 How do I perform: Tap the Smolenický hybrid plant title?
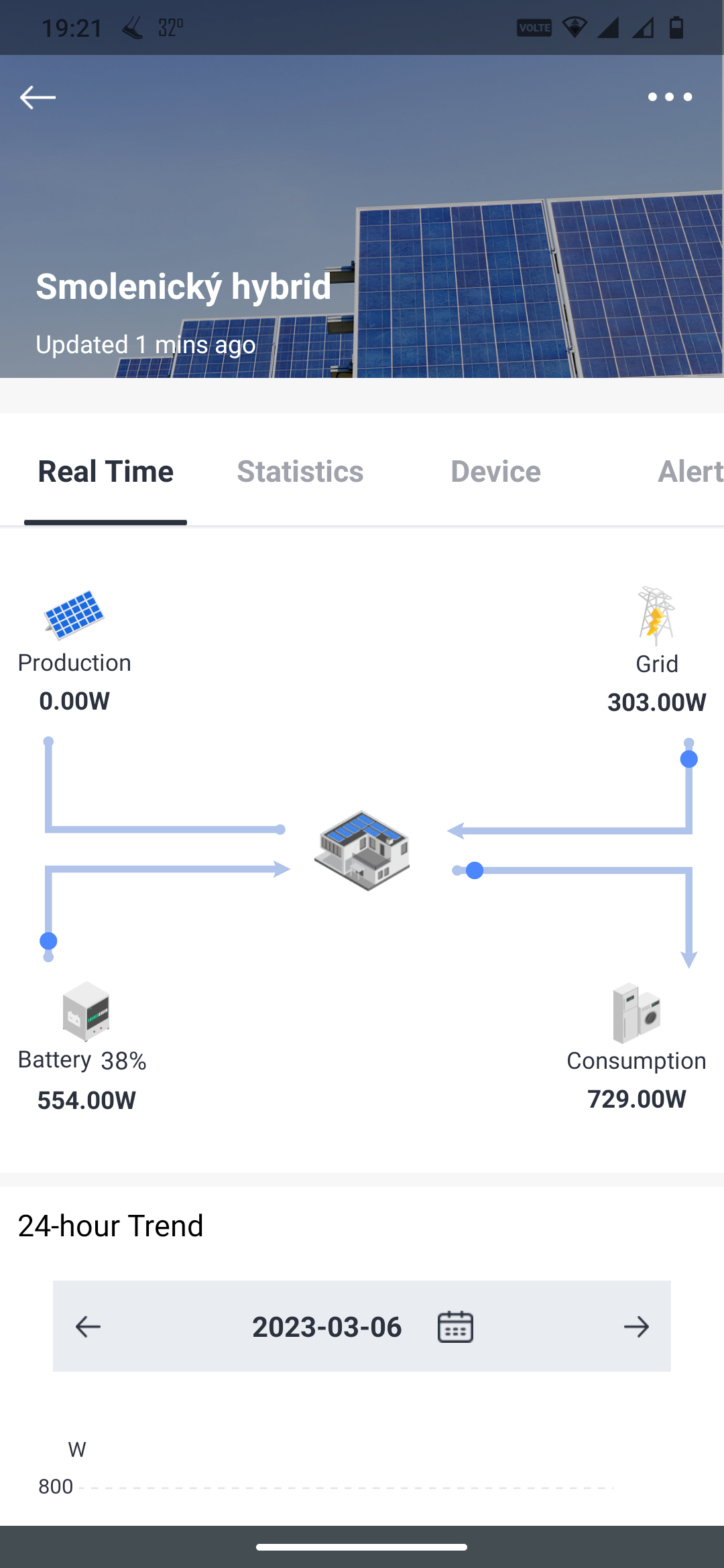tap(184, 287)
